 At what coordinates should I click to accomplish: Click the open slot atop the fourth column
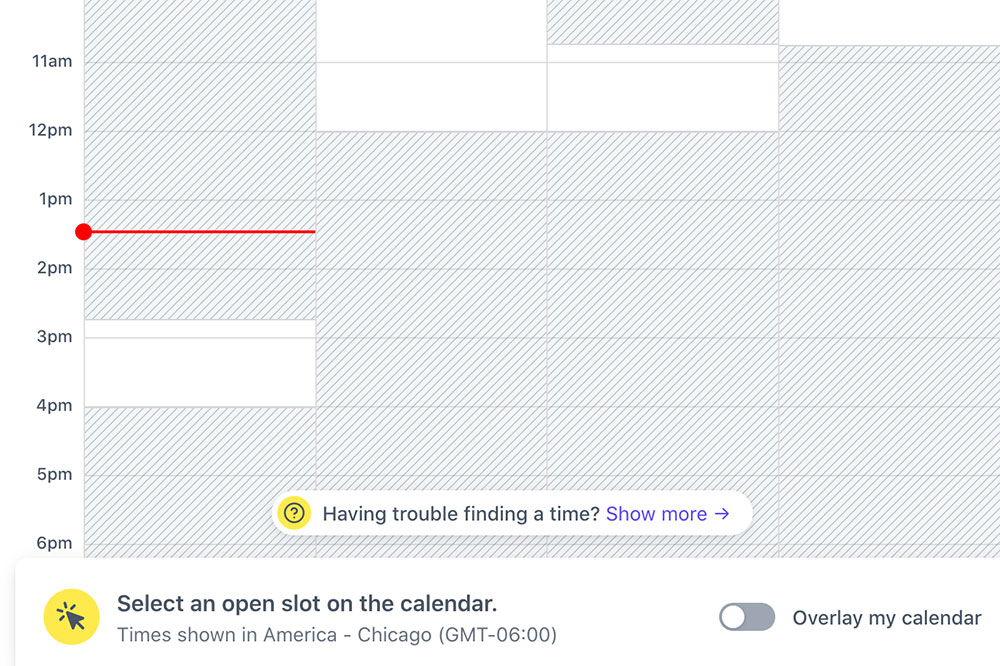point(888,22)
